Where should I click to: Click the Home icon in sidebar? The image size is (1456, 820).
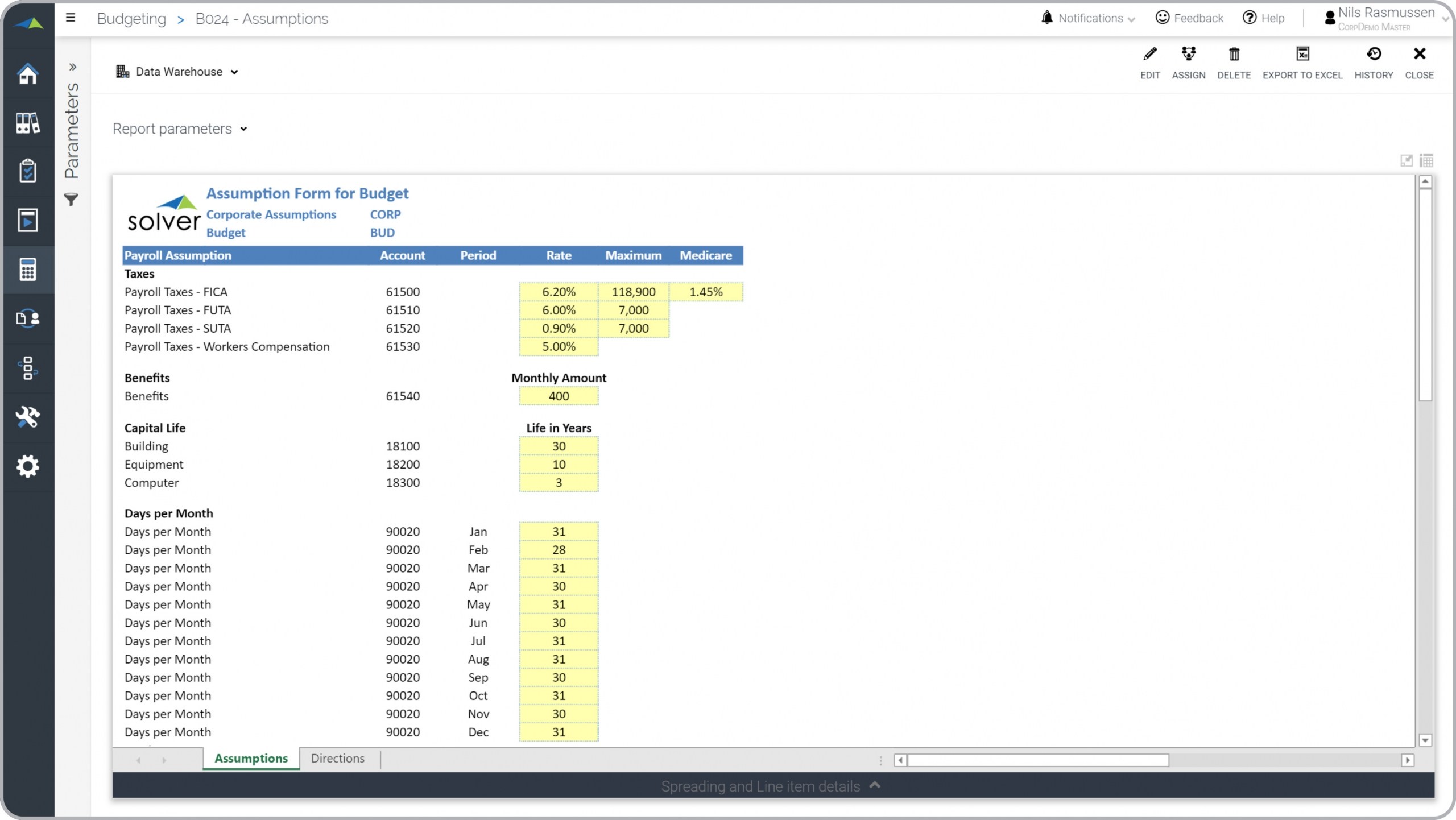27,73
